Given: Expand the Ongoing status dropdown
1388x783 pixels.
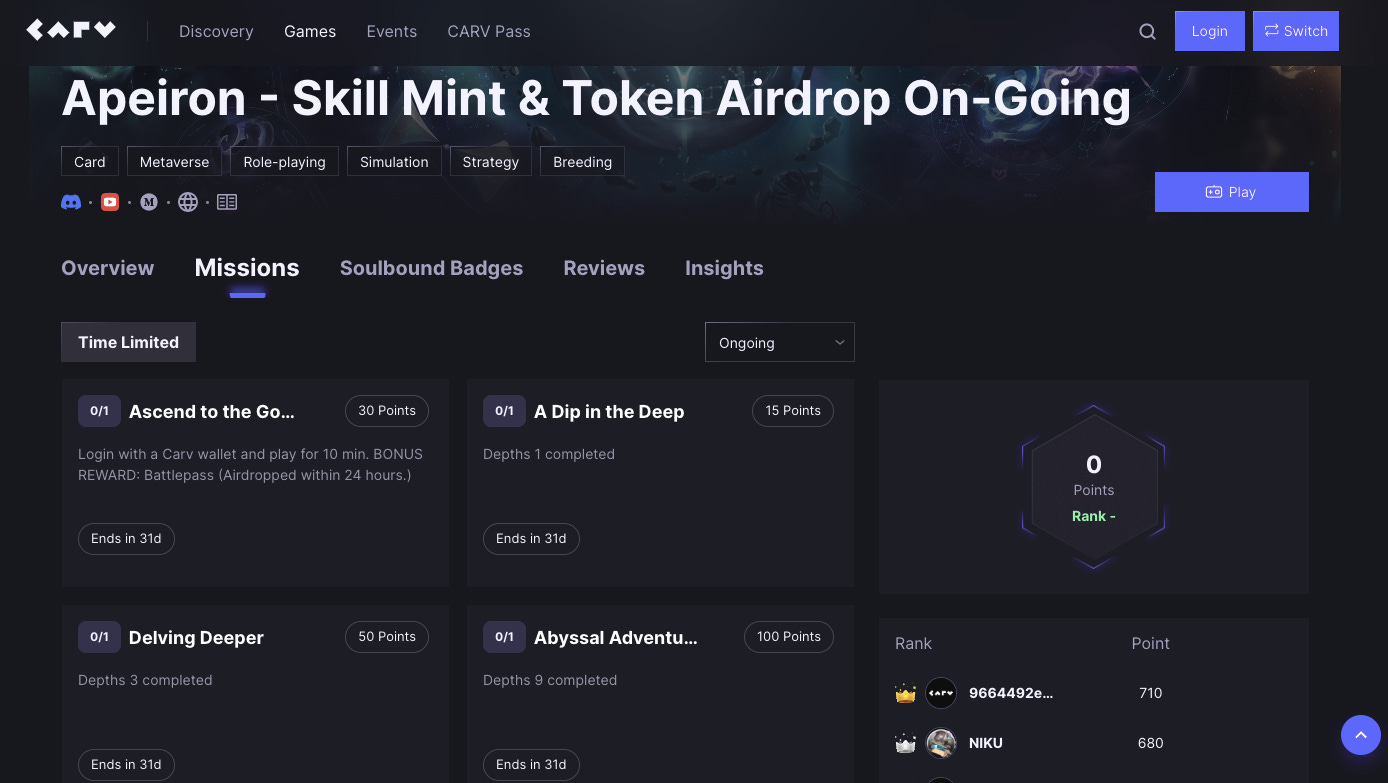Looking at the screenshot, I should point(780,342).
